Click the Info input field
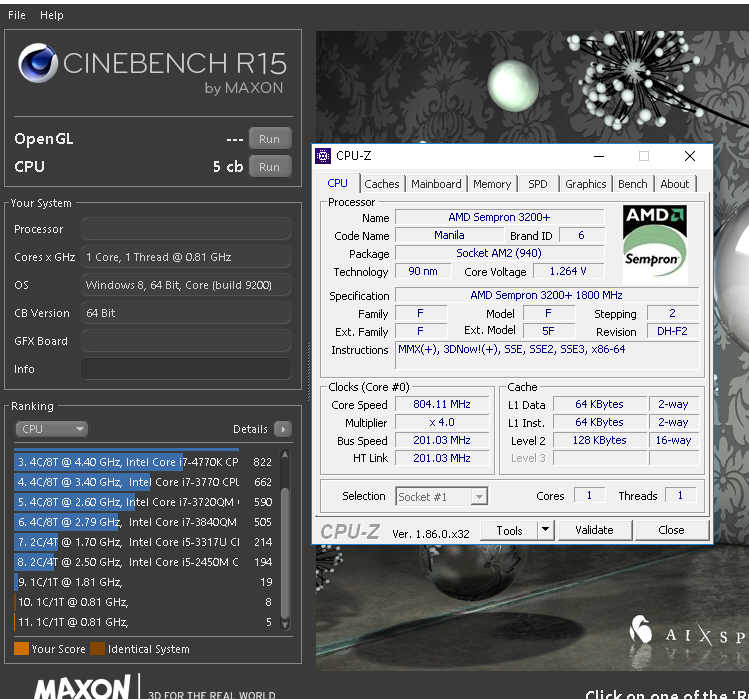The height and width of the screenshot is (699, 749). 185,369
